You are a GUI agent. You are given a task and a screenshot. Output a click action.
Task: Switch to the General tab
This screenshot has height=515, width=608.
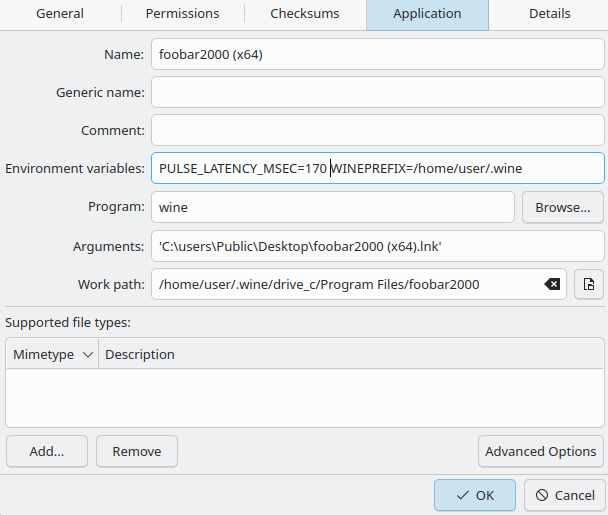tap(60, 14)
